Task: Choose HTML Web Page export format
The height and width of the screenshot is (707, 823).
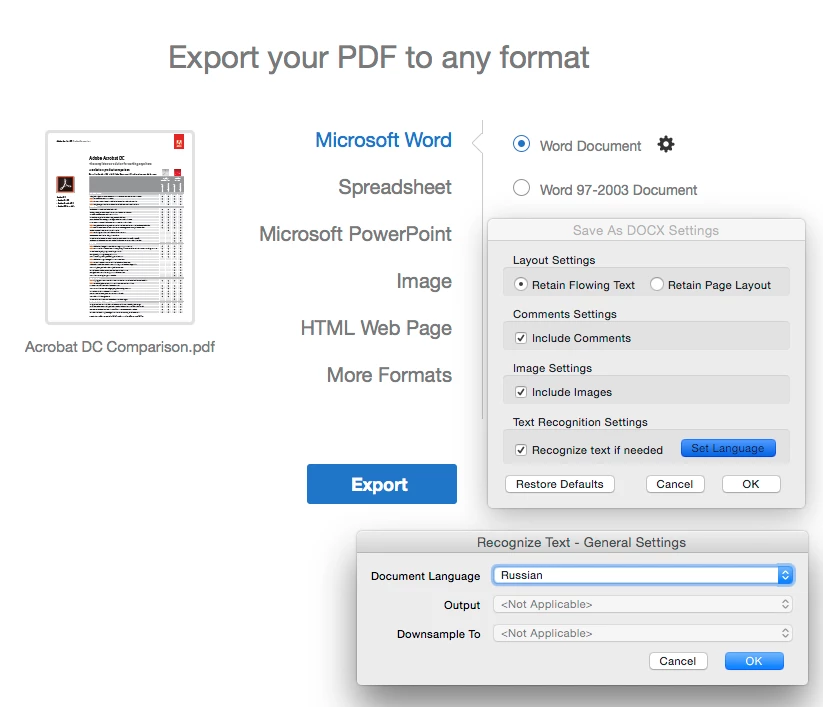Action: click(x=376, y=328)
